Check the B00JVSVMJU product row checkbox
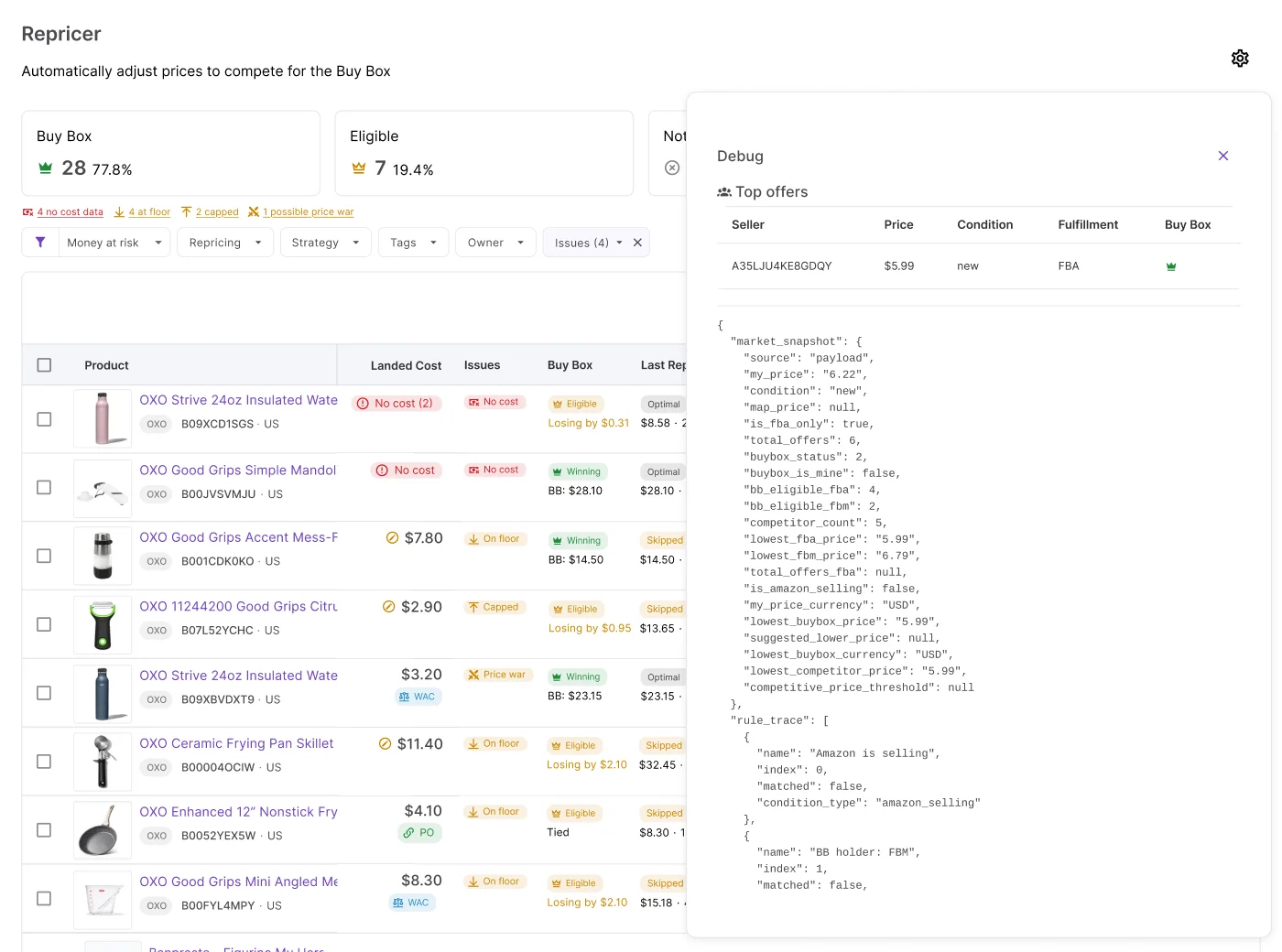Screen dimensions: 1282x952 pos(44,487)
